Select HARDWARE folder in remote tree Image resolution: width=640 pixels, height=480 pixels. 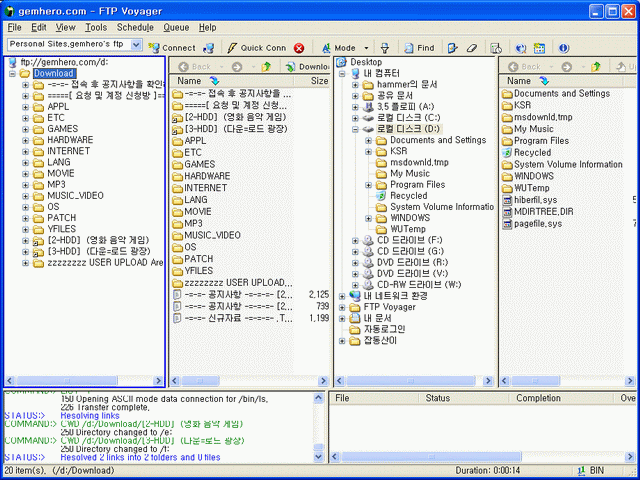point(70,140)
